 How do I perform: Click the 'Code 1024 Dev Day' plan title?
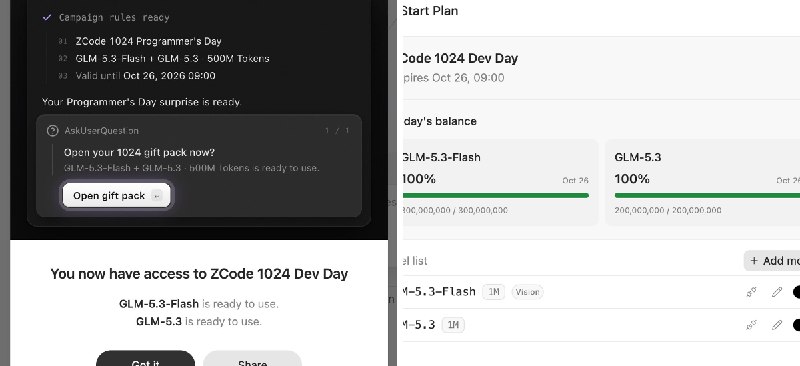(x=460, y=58)
